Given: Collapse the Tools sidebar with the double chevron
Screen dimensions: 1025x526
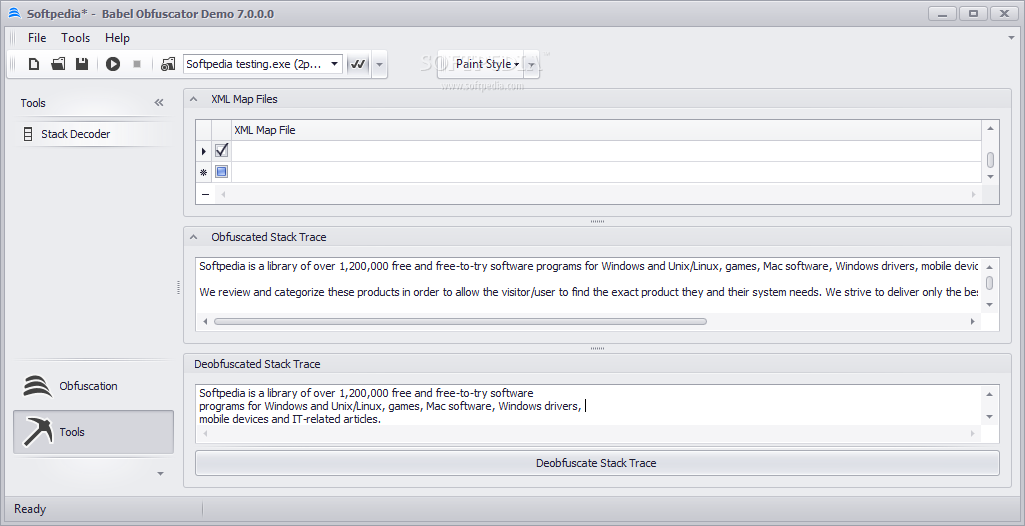Looking at the screenshot, I should coord(159,103).
